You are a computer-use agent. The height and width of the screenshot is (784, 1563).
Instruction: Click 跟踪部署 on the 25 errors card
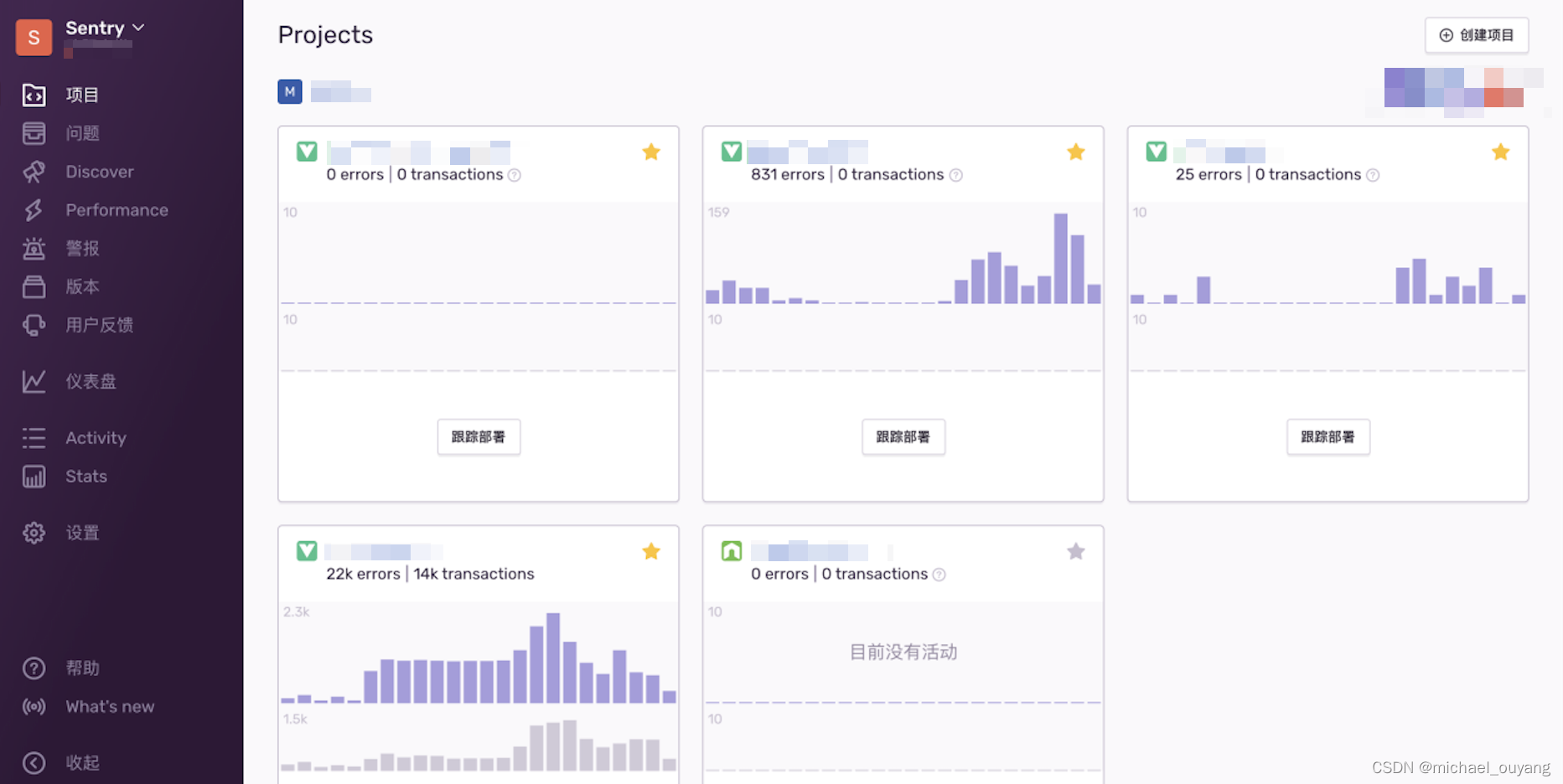tap(1328, 437)
